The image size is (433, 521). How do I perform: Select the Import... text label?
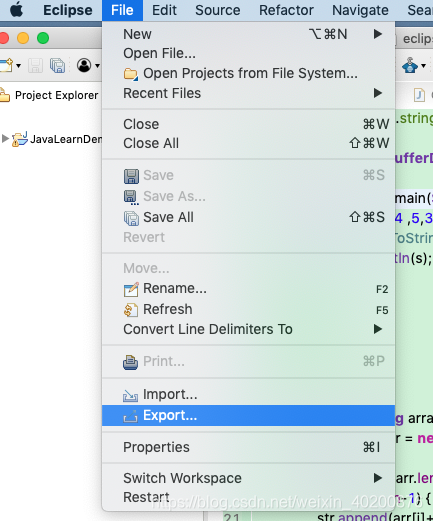coord(170,395)
